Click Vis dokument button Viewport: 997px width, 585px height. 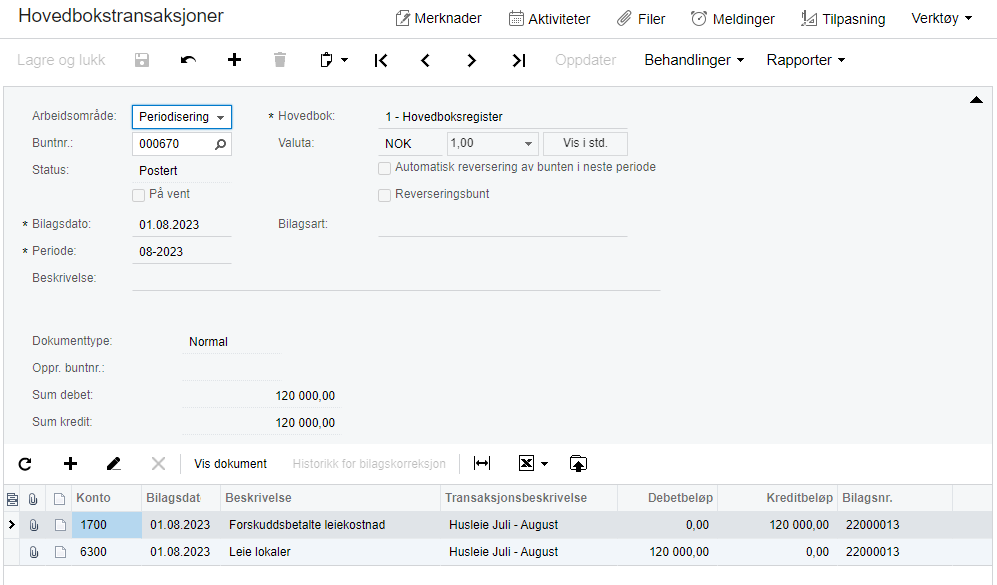(230, 464)
